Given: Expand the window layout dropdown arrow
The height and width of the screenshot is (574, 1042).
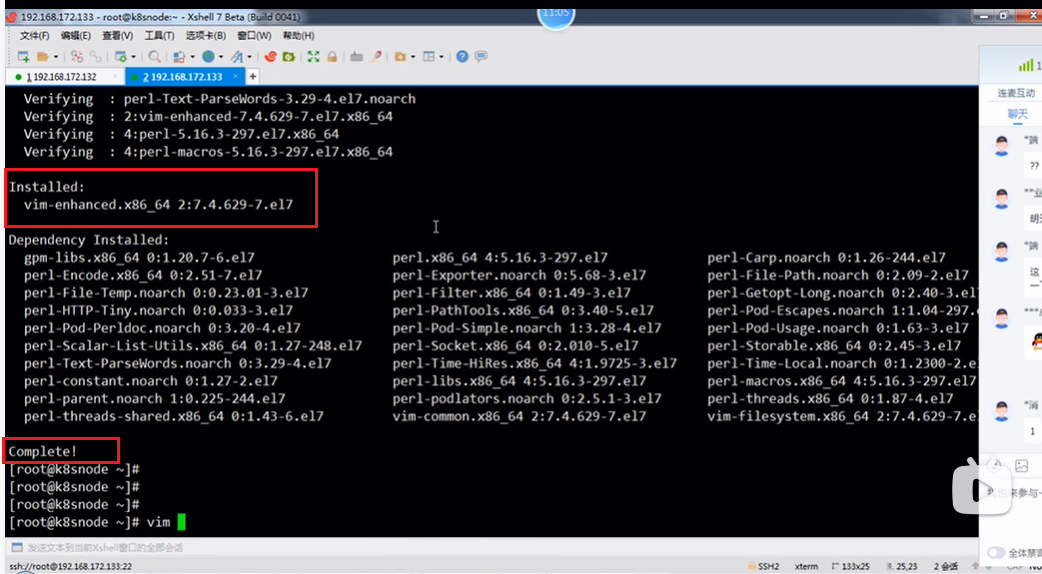Looking at the screenshot, I should [x=442, y=56].
